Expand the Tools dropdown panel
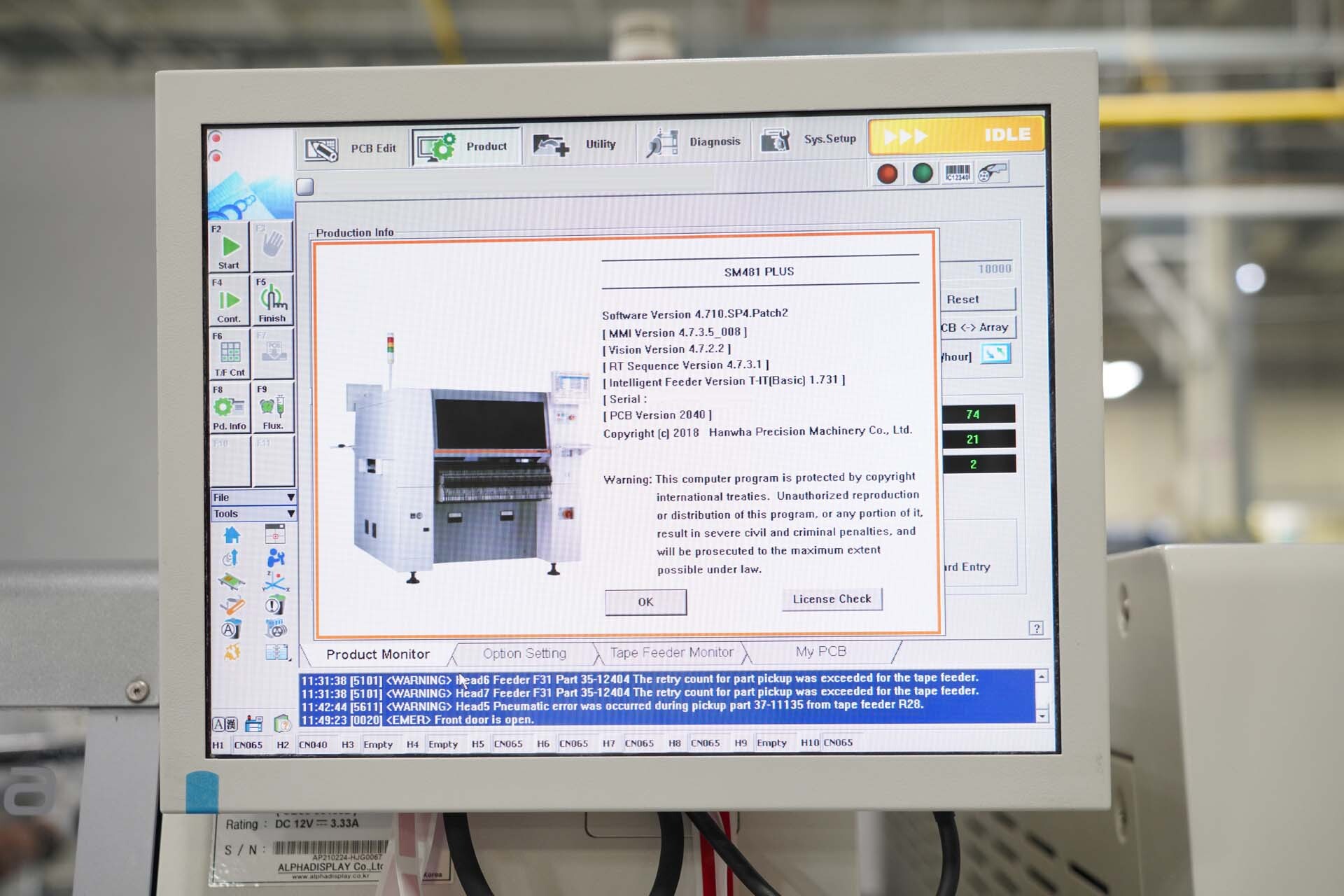The height and width of the screenshot is (896, 1344). pos(253,514)
